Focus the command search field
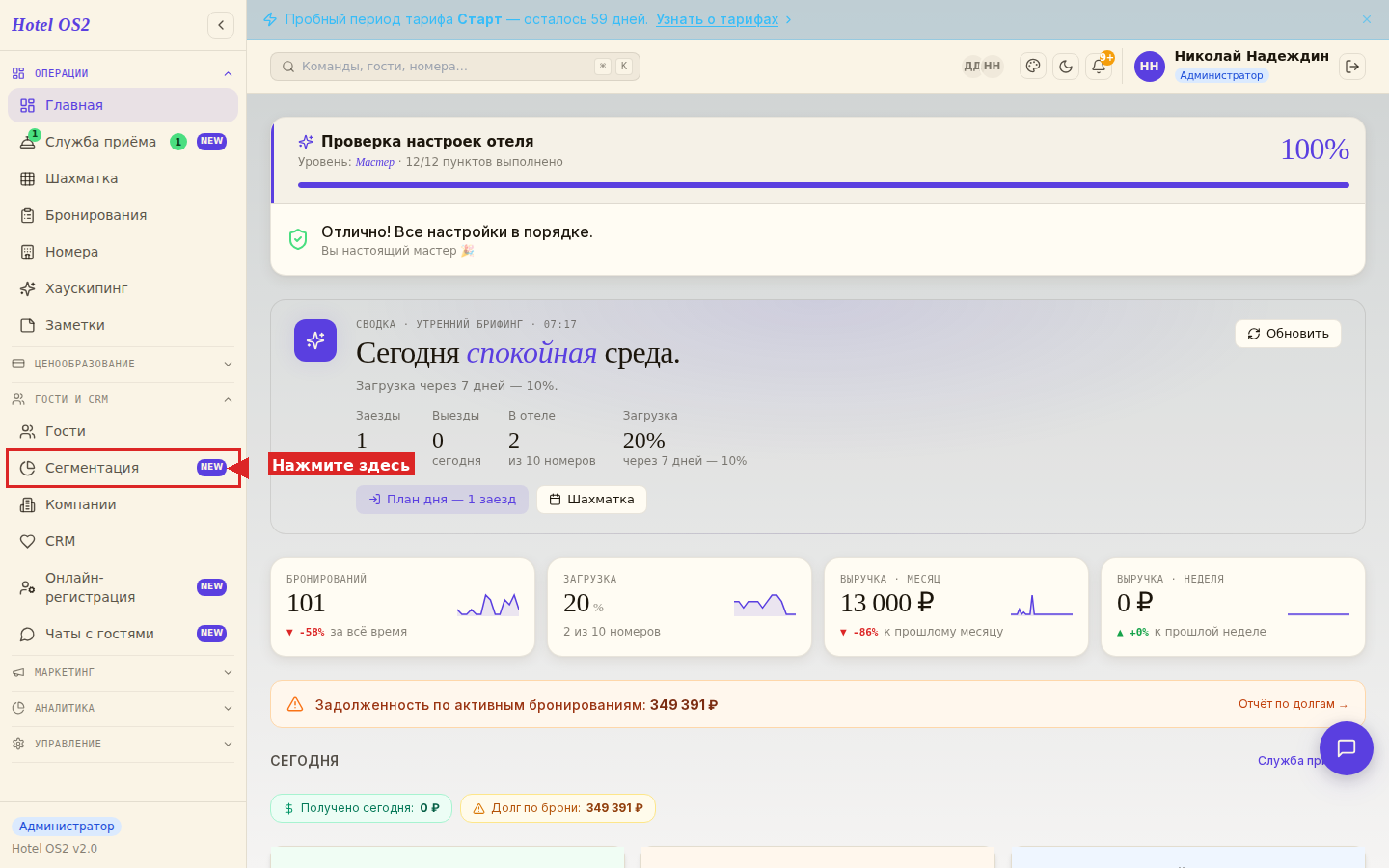The width and height of the screenshot is (1389, 868). tap(455, 67)
